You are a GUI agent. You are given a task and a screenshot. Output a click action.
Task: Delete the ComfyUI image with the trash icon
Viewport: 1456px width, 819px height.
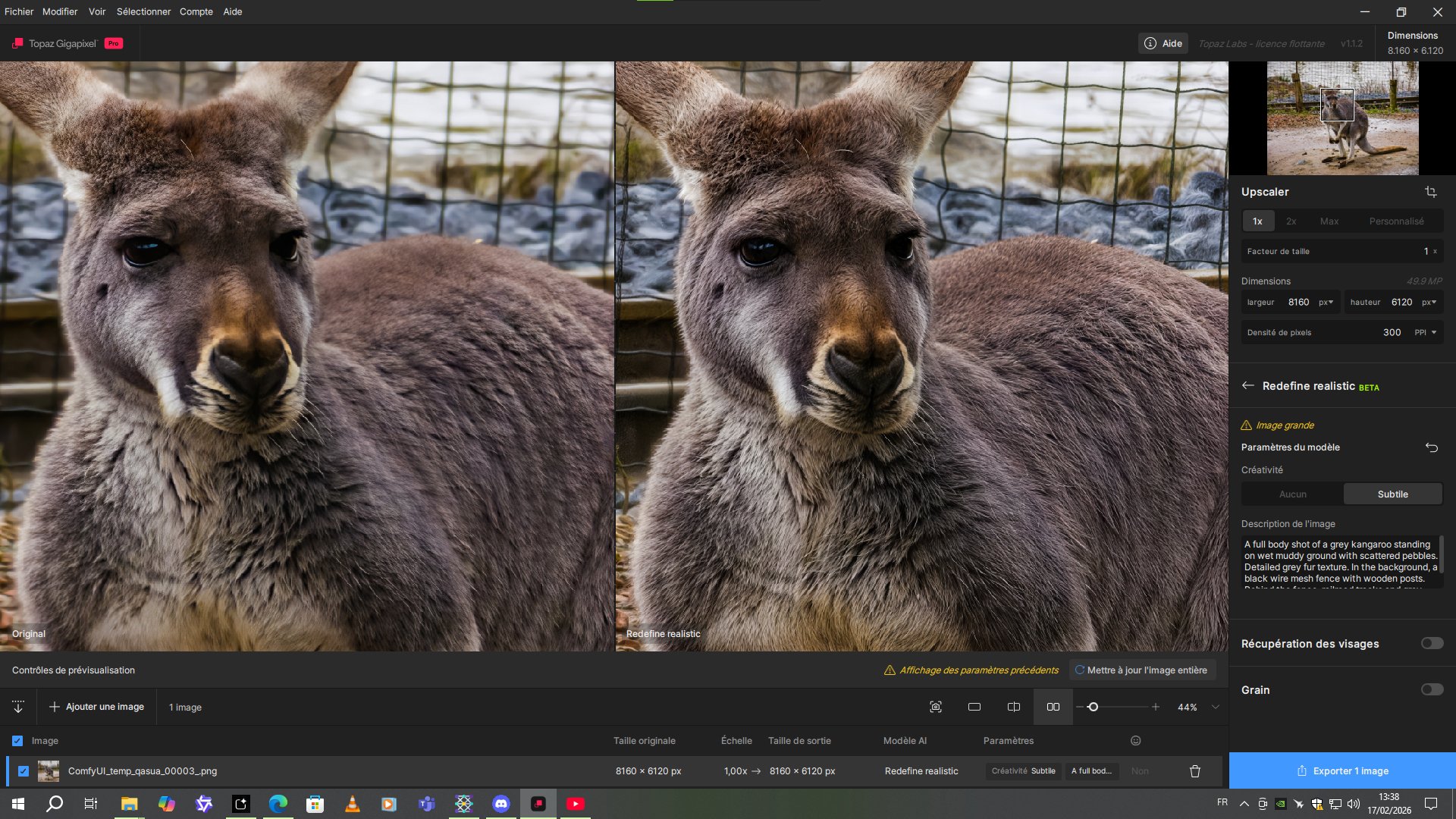coord(1195,771)
